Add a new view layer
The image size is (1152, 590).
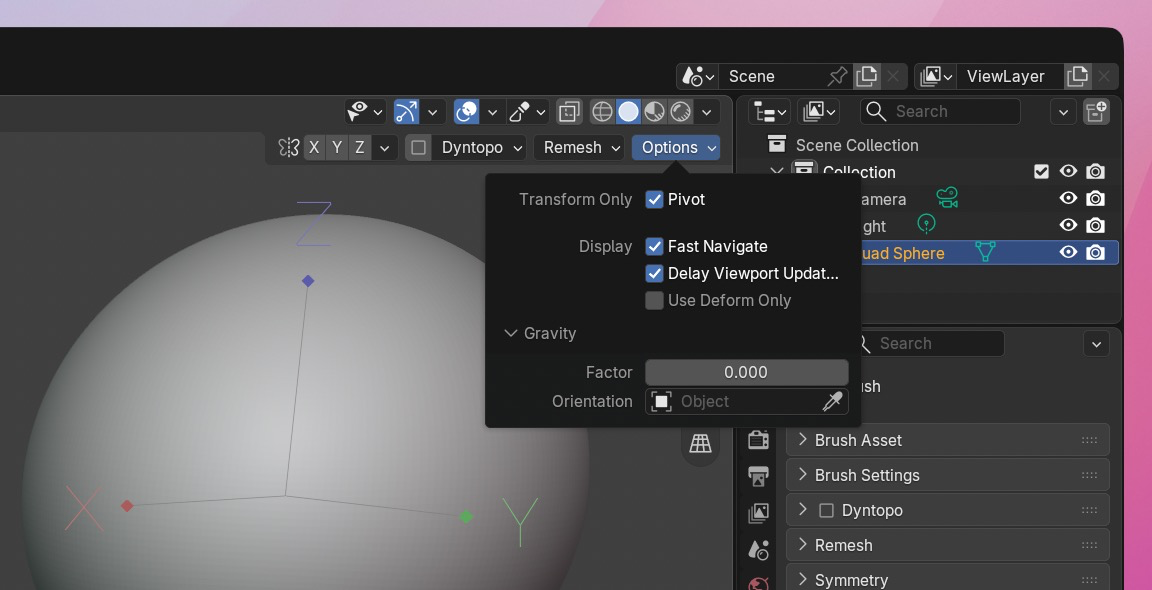click(x=1077, y=76)
